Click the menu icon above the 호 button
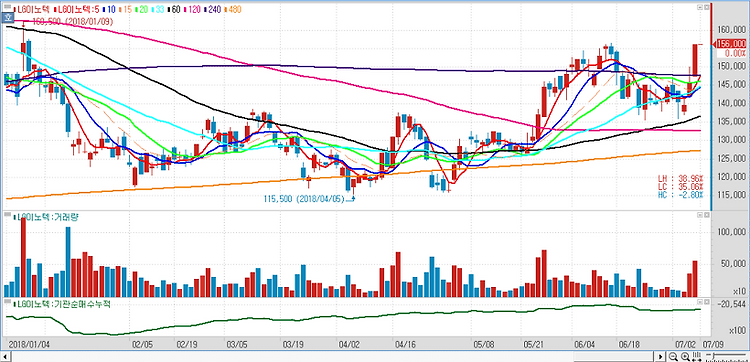This screenshot has height=362, width=750. pos(7,7)
